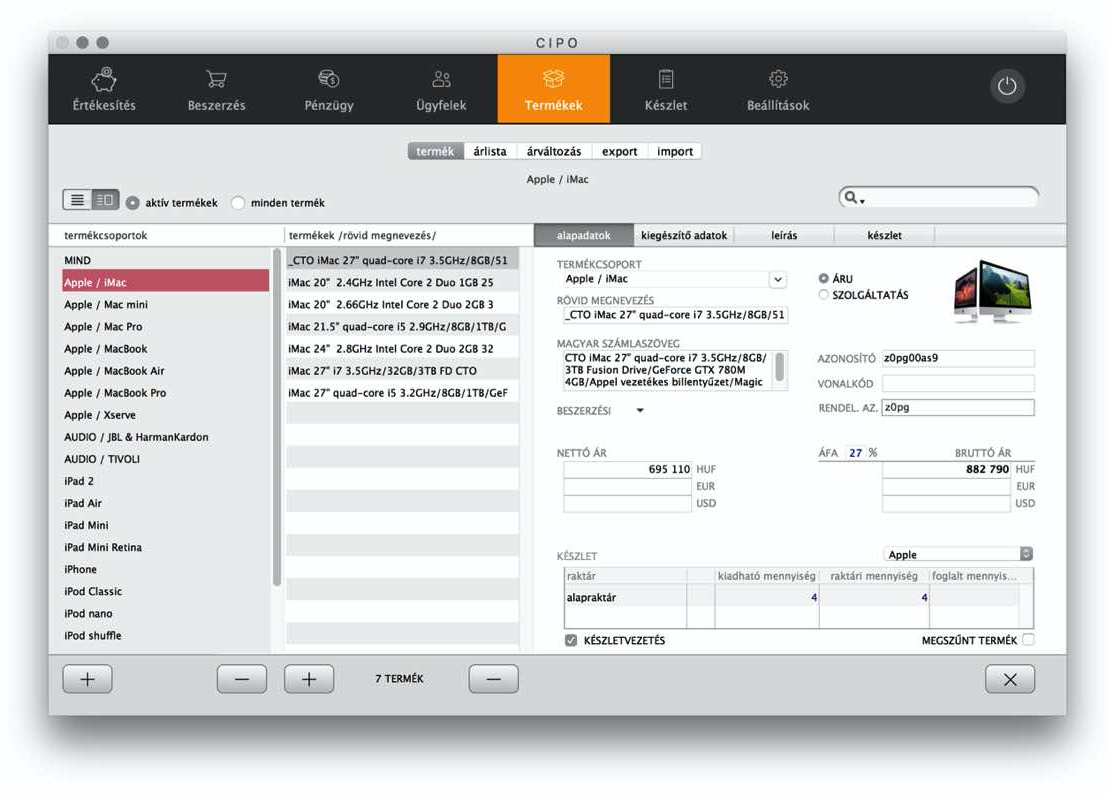Viewport: 1108px width, 796px height.
Task: Open the kiegészítő adatok tab
Action: click(684, 235)
